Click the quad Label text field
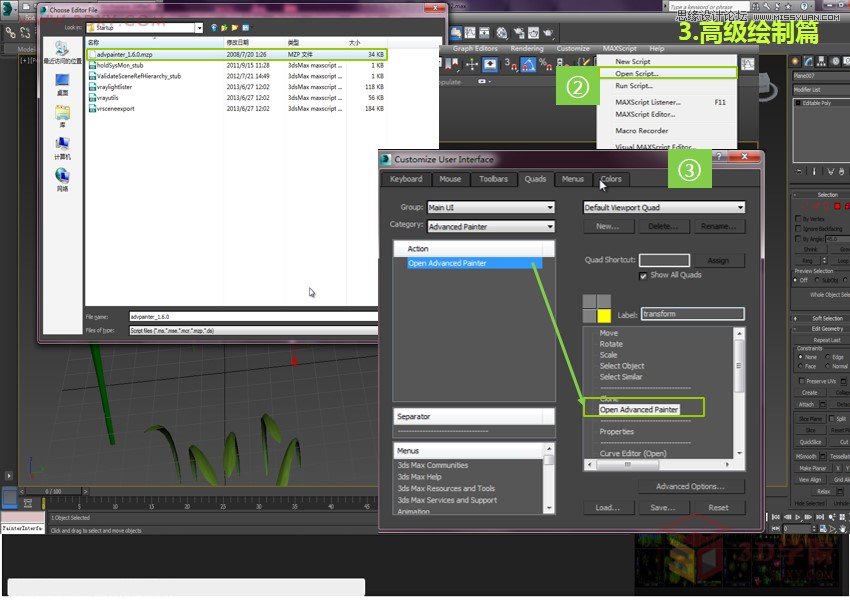 (x=692, y=314)
